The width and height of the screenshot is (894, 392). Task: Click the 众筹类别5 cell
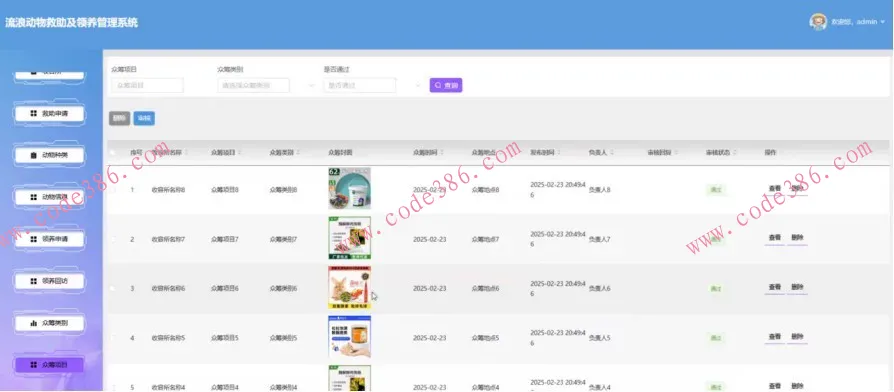(x=283, y=338)
